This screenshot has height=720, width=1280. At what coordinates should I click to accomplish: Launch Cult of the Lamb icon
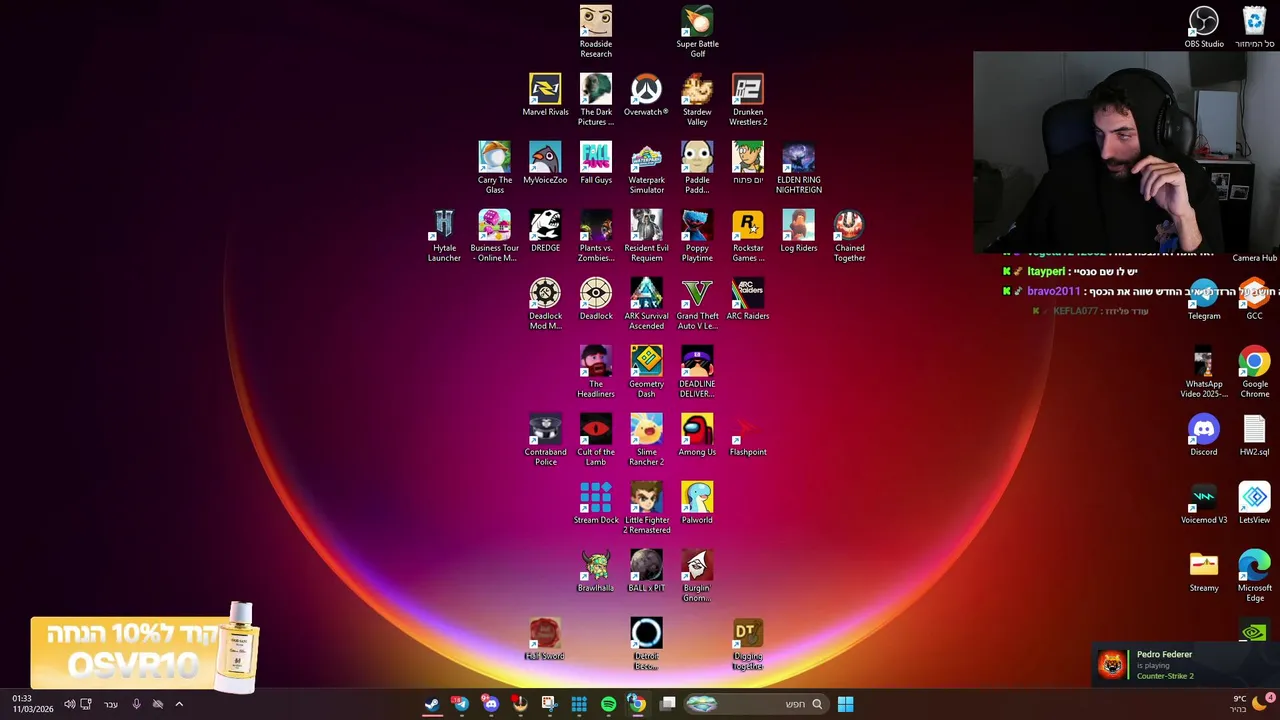click(x=595, y=440)
